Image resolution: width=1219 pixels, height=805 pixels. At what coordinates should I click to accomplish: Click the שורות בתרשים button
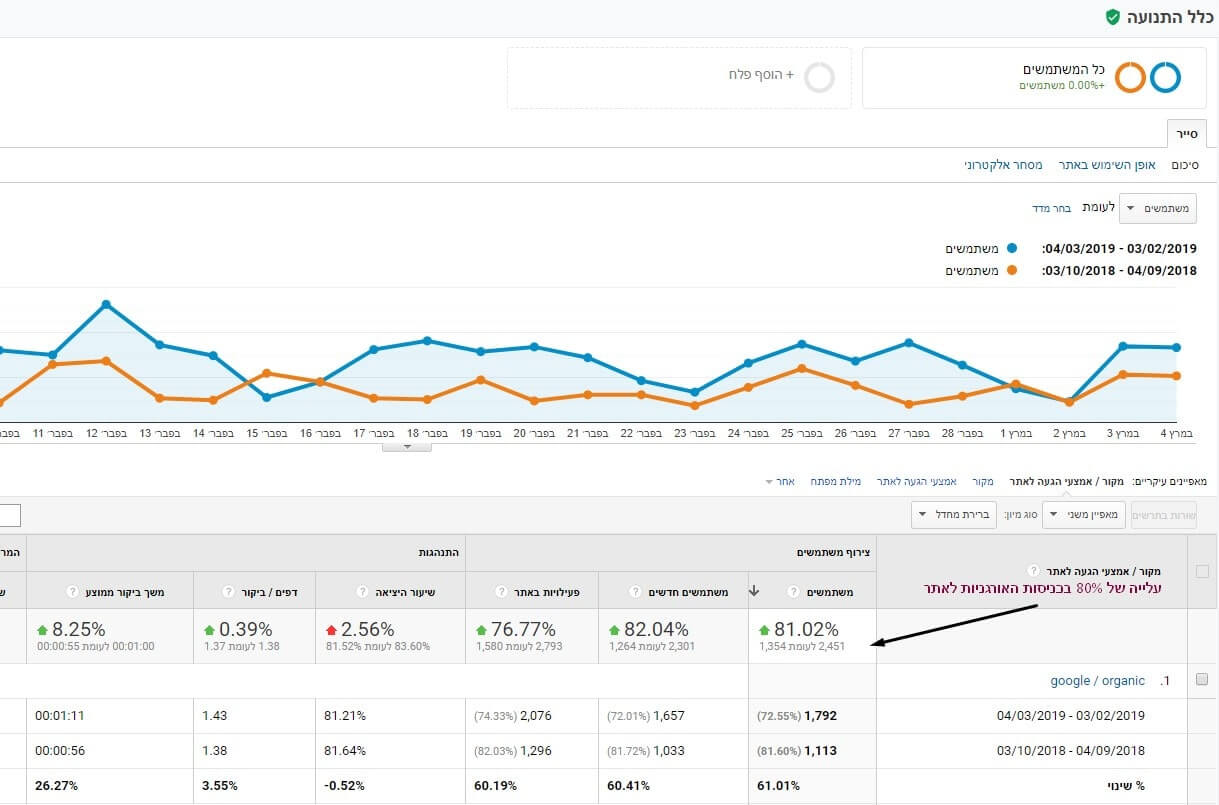pos(1163,515)
